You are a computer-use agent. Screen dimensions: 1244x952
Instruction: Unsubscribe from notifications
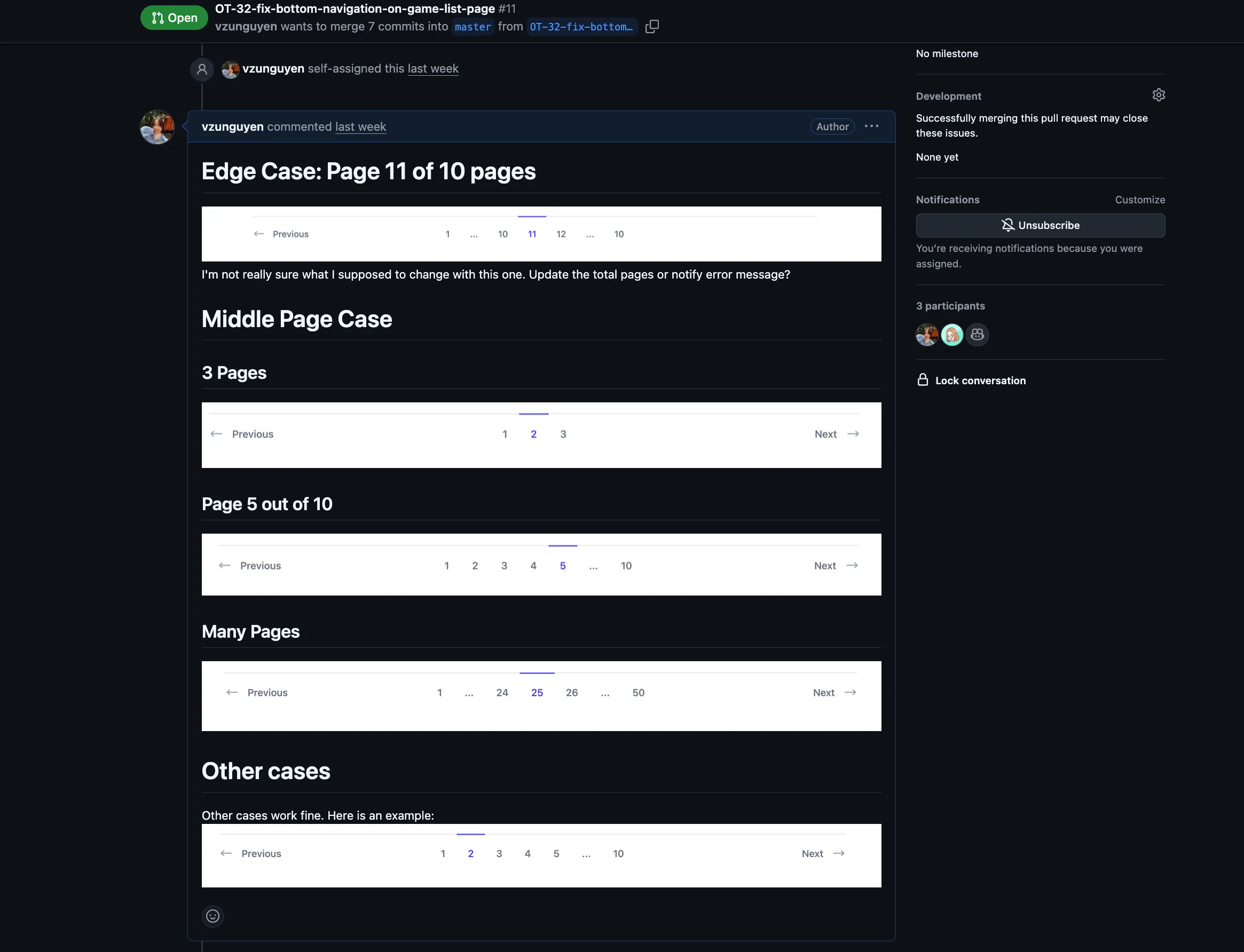point(1041,226)
